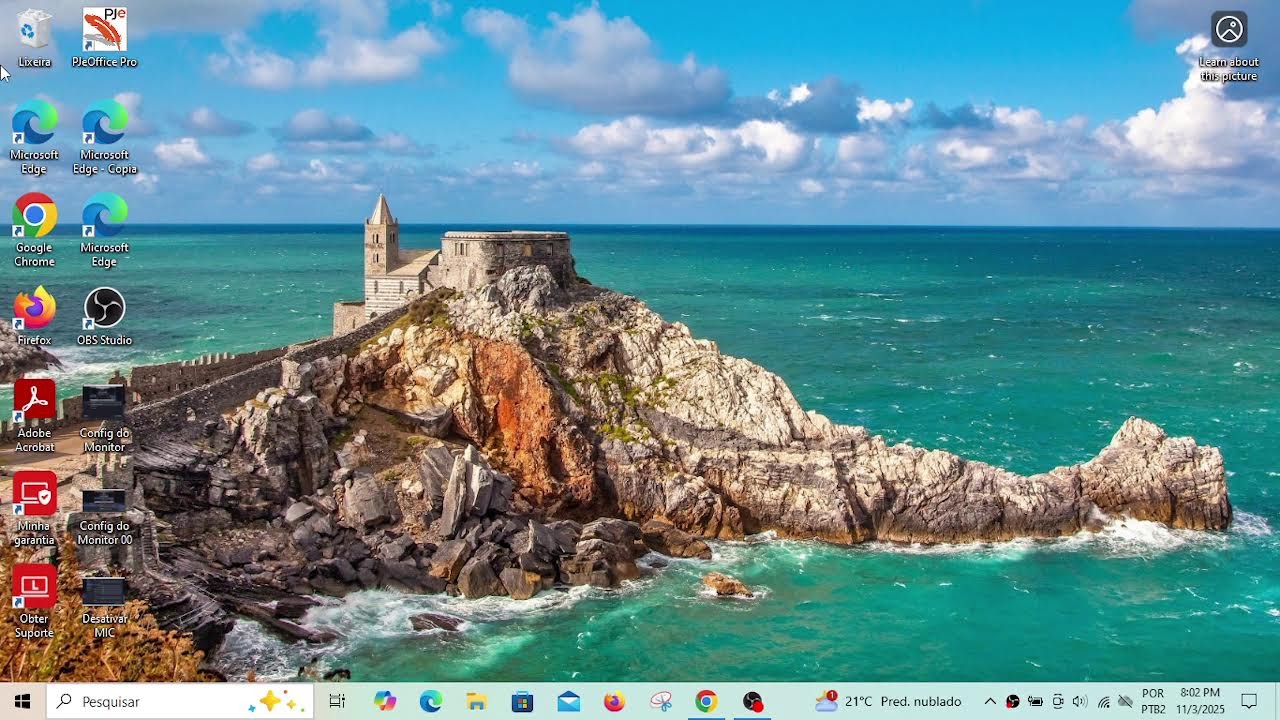The image size is (1280, 720).
Task: Open Microsoft Edge from the taskbar
Action: tap(431, 701)
